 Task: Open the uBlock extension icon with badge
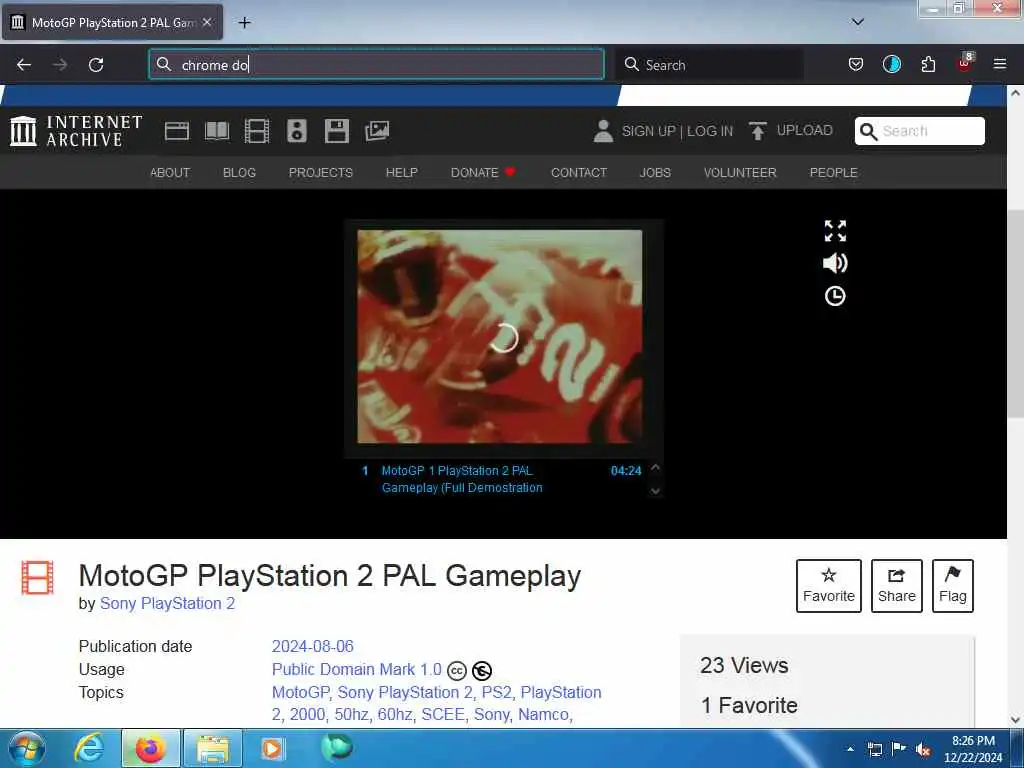click(x=965, y=63)
